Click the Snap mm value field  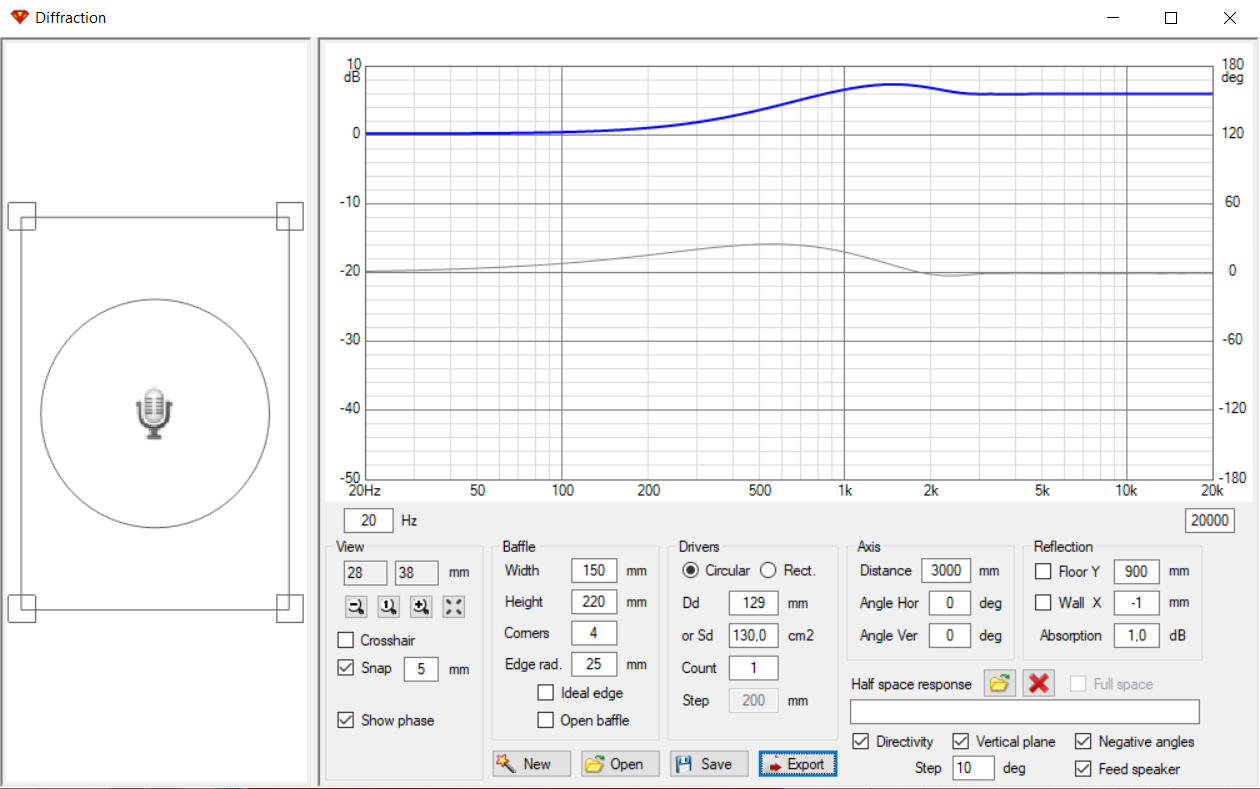(x=421, y=669)
